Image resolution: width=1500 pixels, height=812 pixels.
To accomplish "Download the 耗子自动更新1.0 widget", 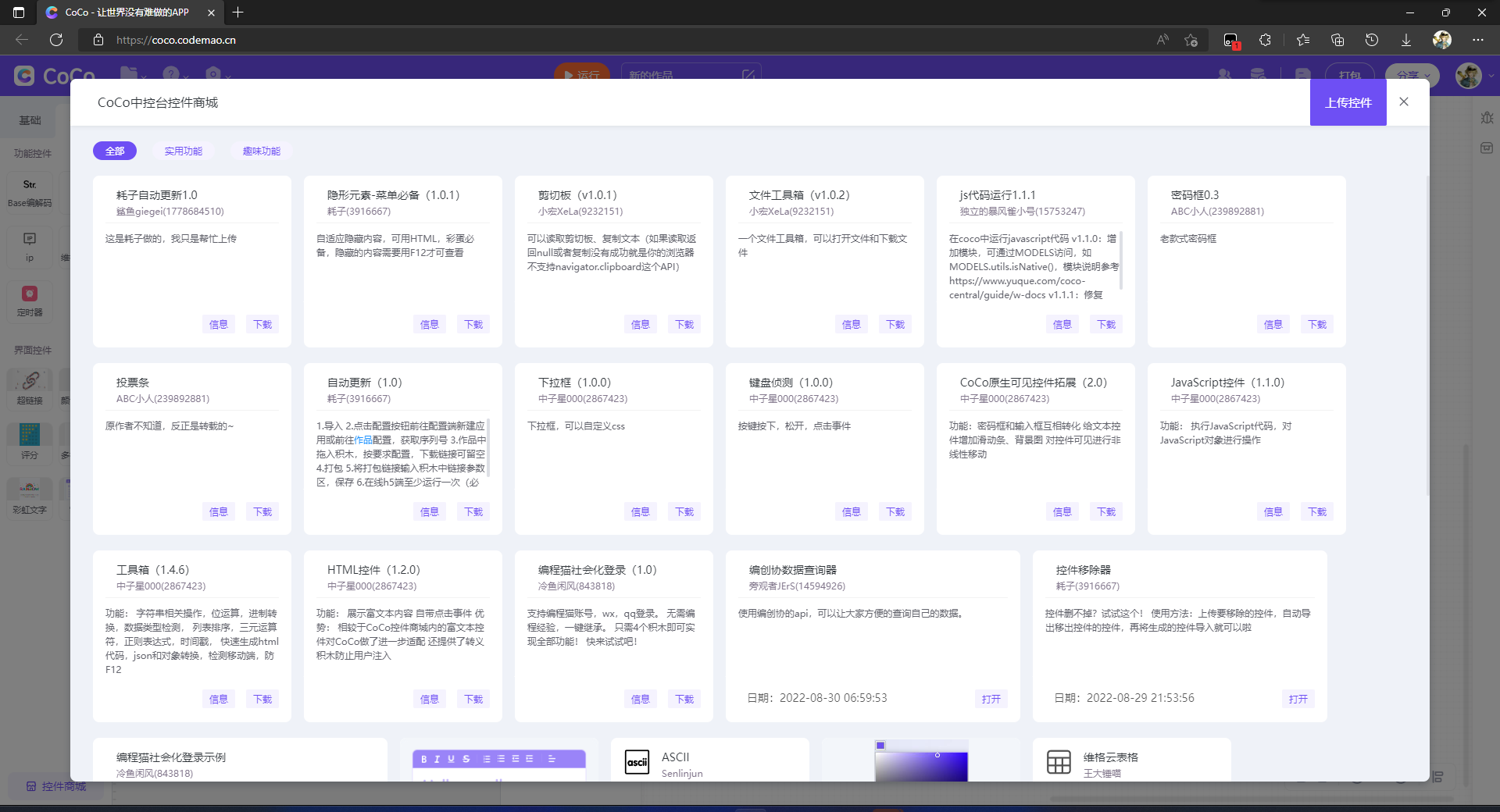I will (x=262, y=324).
